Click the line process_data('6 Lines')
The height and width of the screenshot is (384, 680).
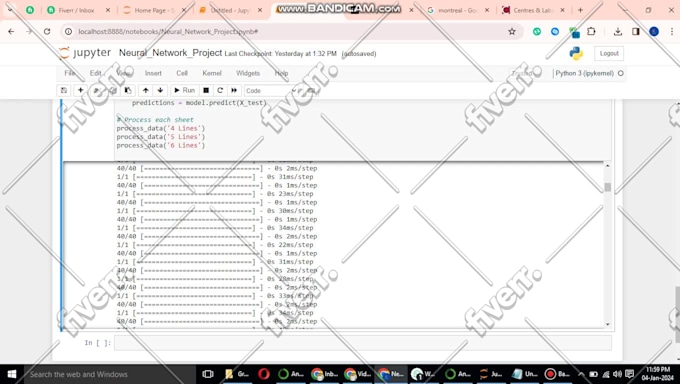[160, 145]
